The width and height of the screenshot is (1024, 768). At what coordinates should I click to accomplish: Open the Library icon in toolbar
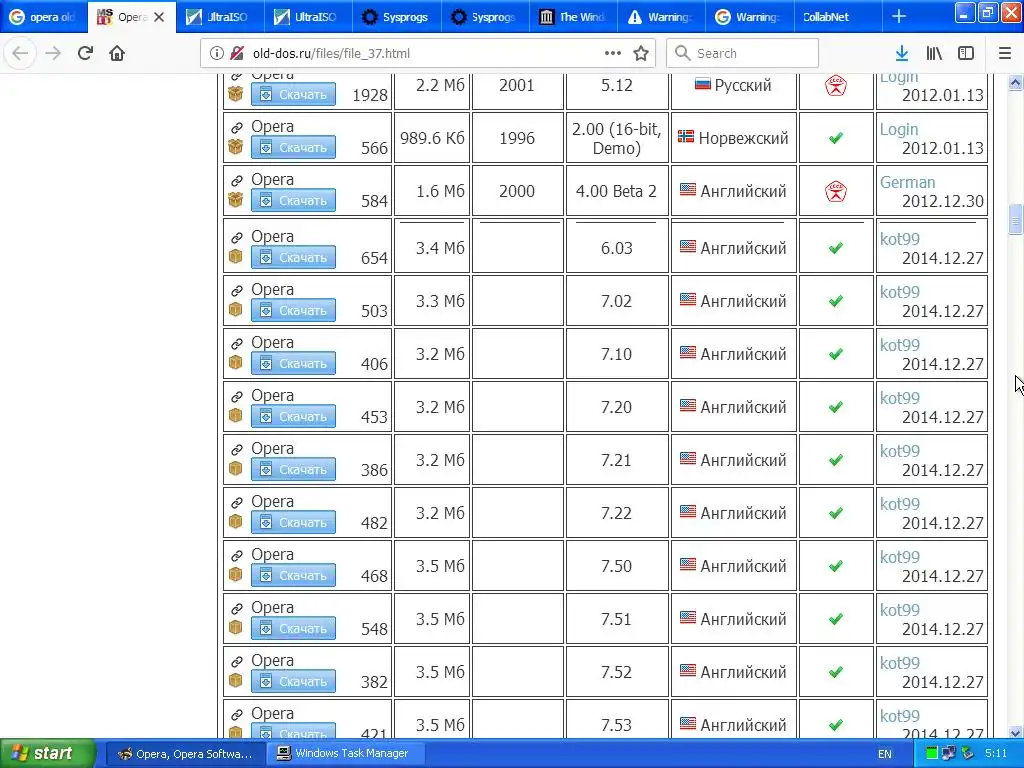pyautogui.click(x=934, y=53)
